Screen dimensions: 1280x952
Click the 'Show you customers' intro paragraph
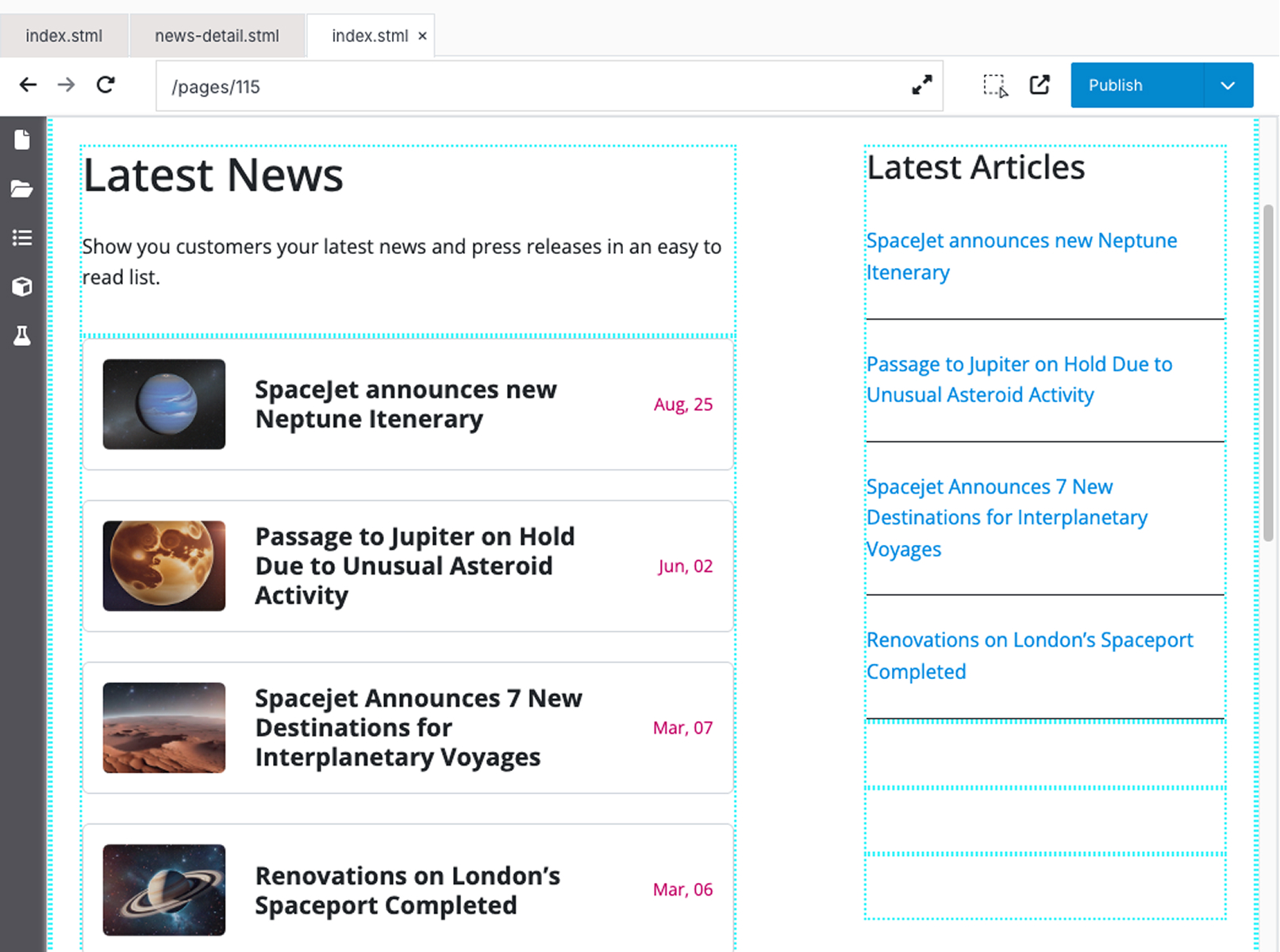pos(402,262)
